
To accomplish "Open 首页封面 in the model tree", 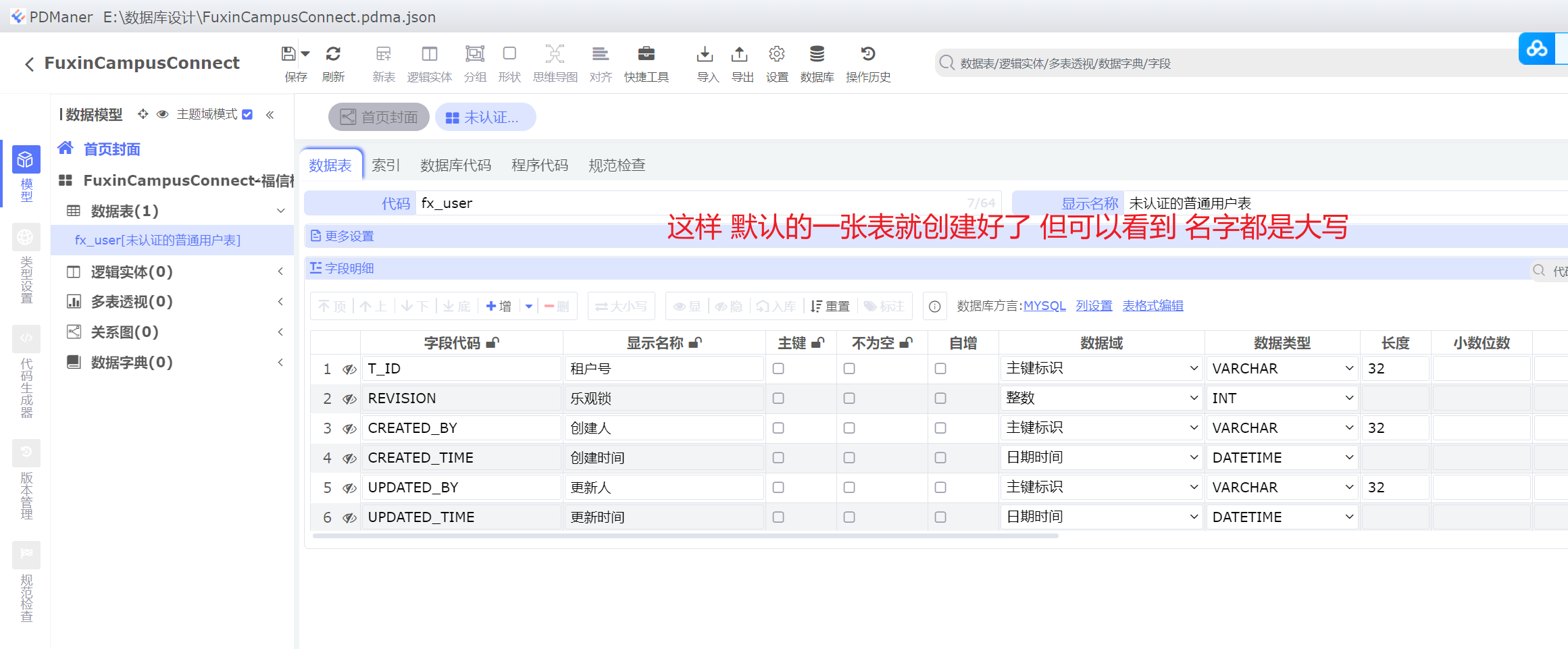I will pyautogui.click(x=111, y=149).
